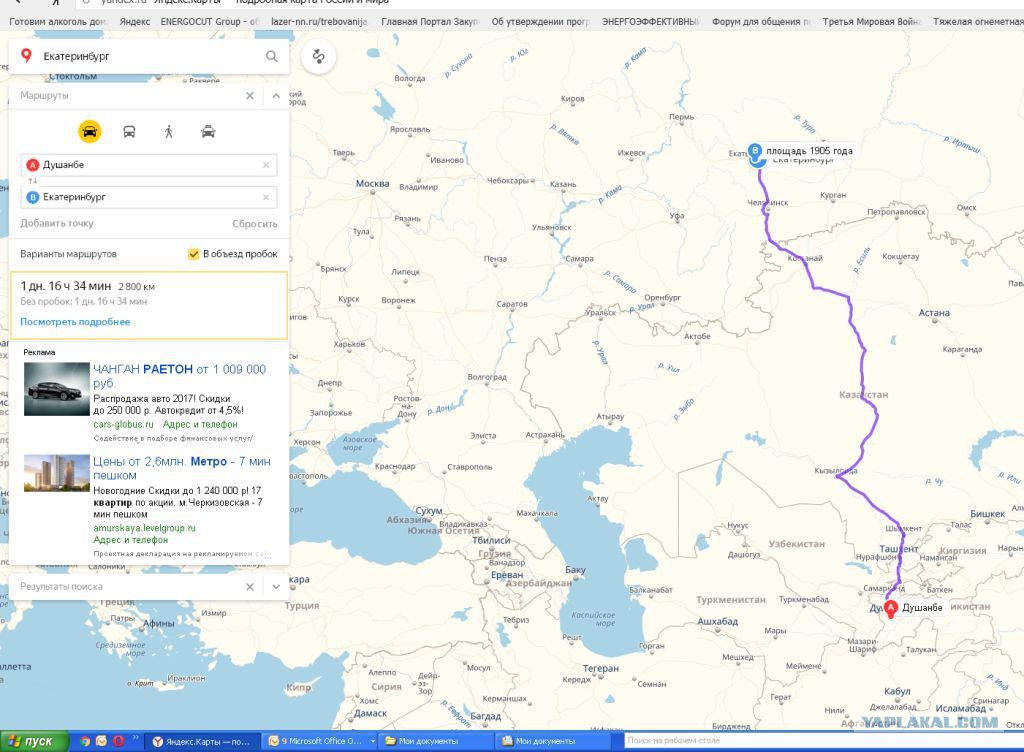Open the Главная Портал Закупок bookmark
This screenshot has width=1024, height=752.
[430, 22]
